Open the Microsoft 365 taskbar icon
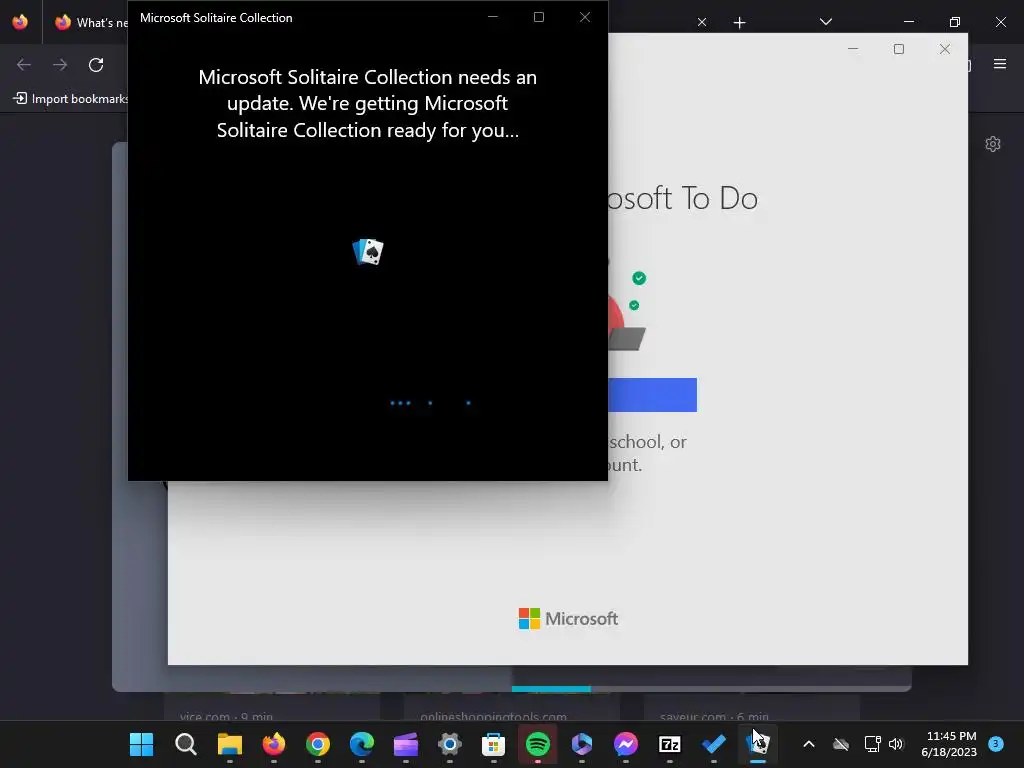The image size is (1024, 768). [x=582, y=744]
